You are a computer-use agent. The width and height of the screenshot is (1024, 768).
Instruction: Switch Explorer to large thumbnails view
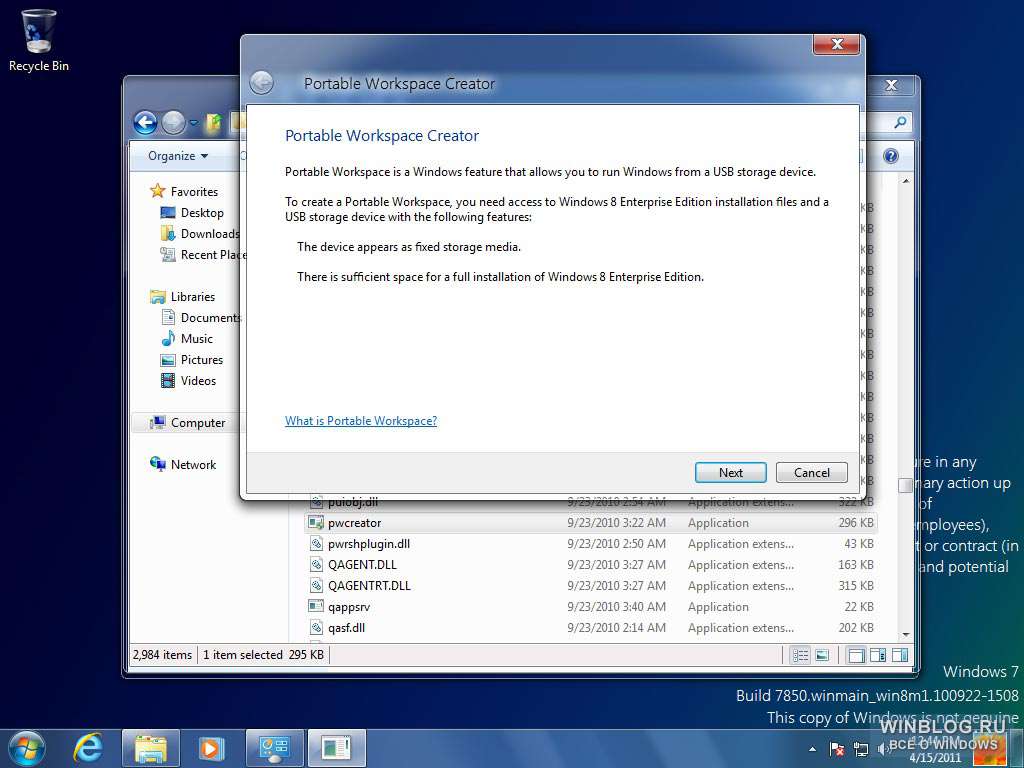822,655
